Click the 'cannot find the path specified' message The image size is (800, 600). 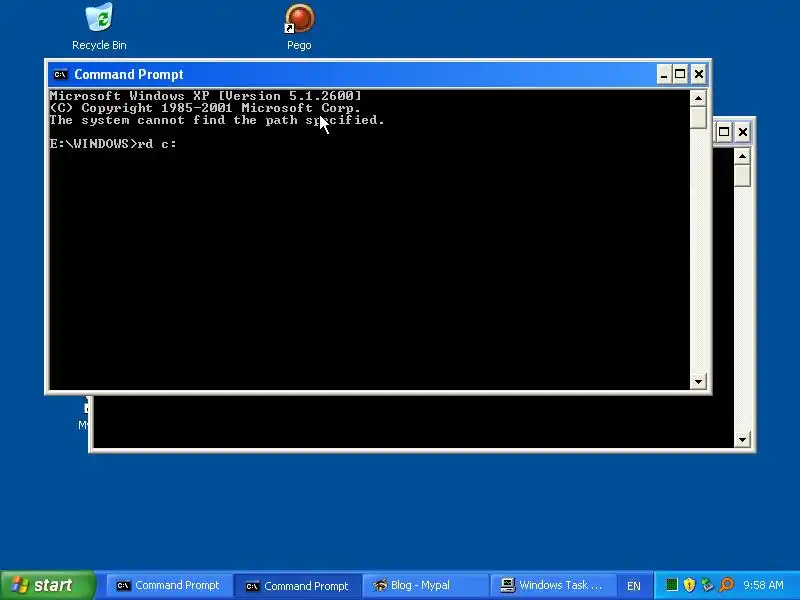click(261, 120)
